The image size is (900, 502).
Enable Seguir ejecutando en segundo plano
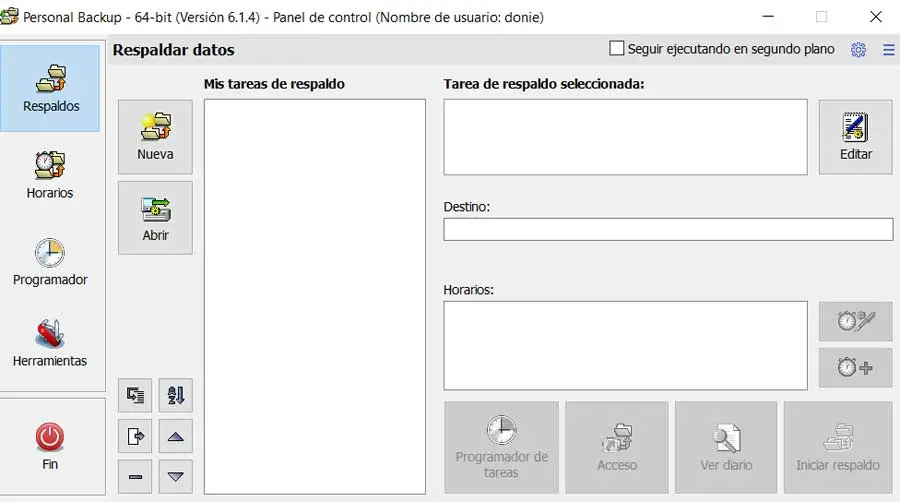click(617, 48)
